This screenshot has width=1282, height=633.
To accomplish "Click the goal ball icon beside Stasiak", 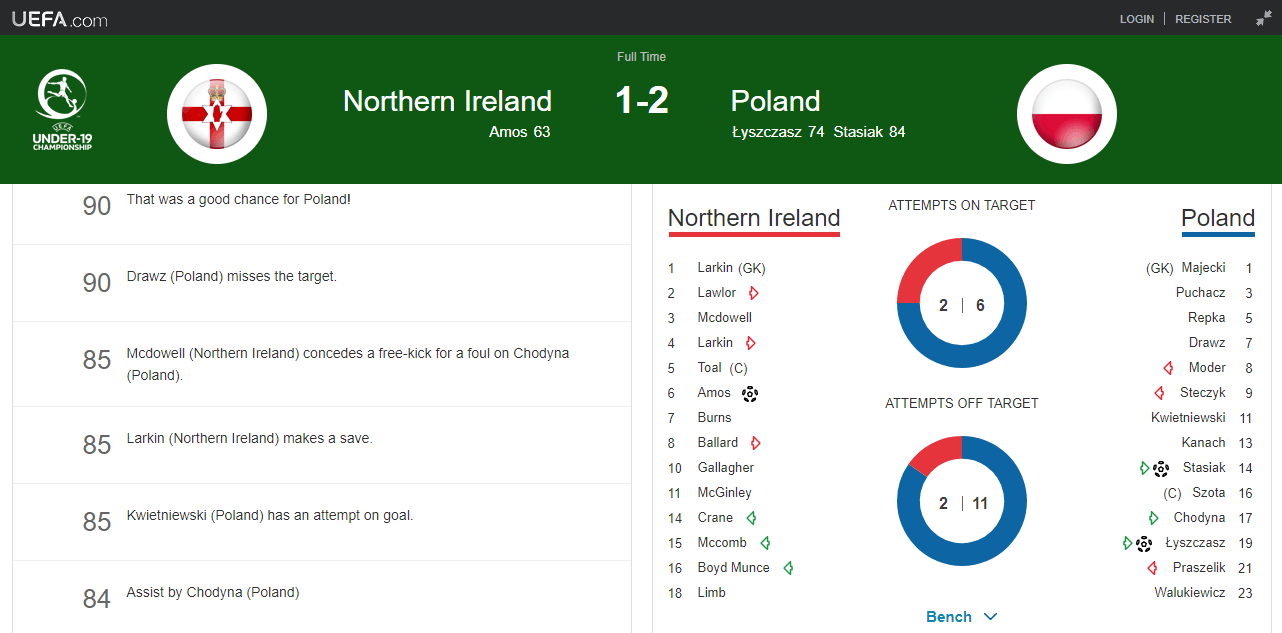I will pyautogui.click(x=1161, y=468).
